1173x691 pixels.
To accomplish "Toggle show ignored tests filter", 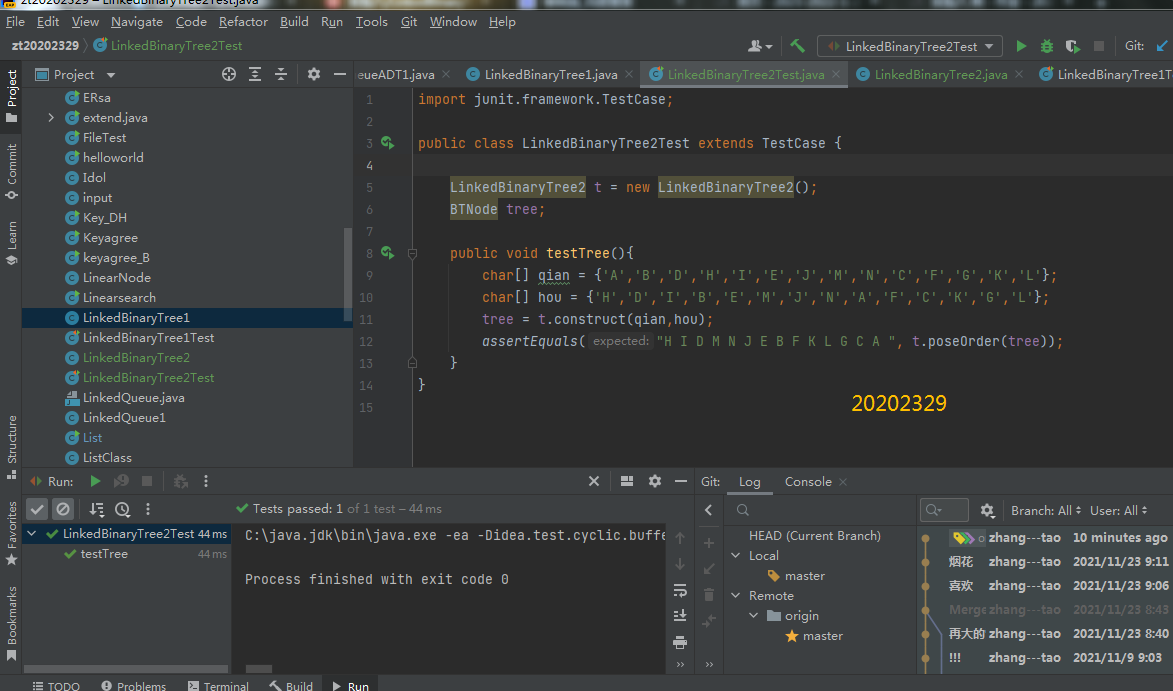I will click(62, 509).
